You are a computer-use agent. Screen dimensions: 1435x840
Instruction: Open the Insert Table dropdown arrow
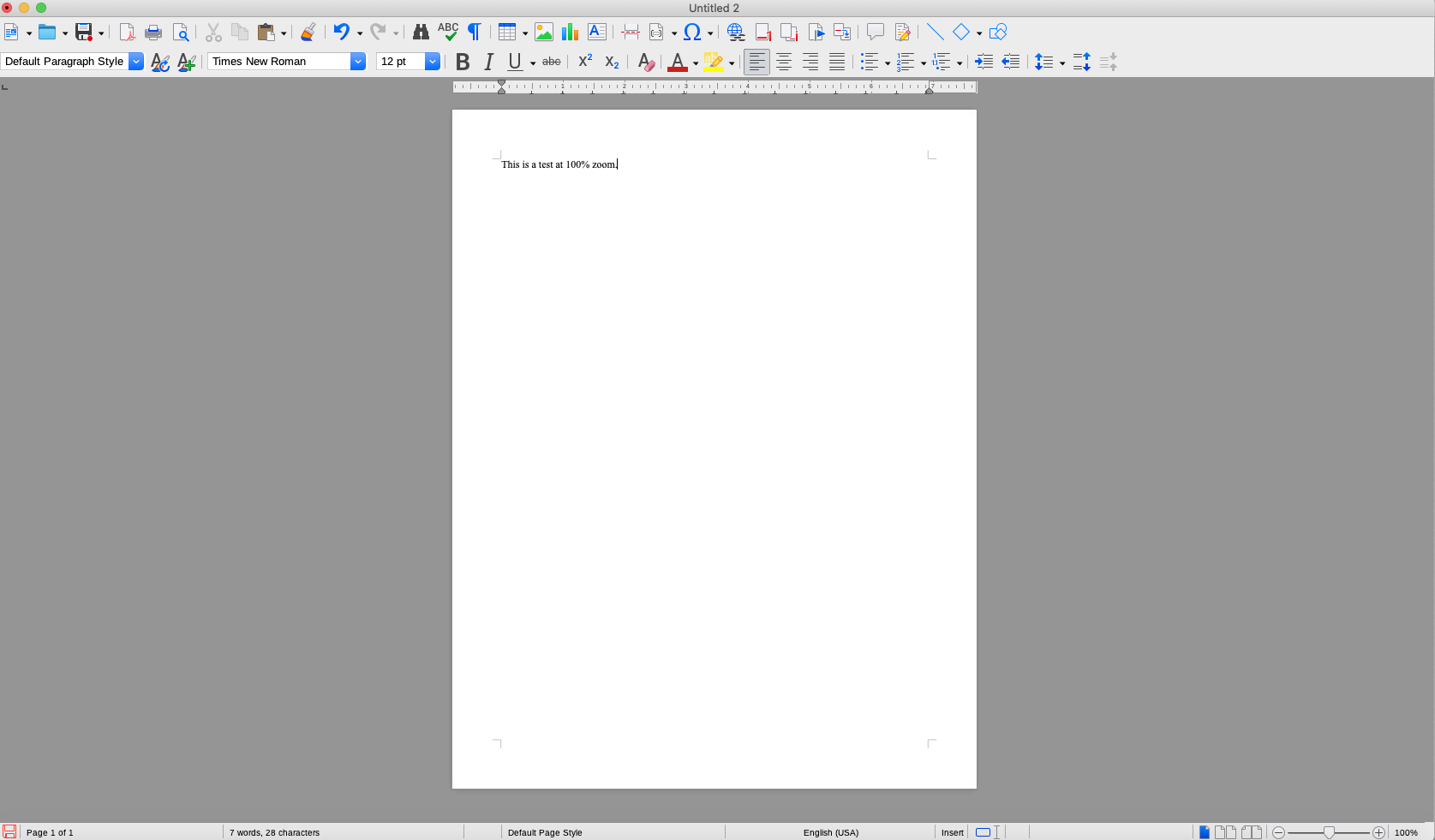tap(525, 33)
